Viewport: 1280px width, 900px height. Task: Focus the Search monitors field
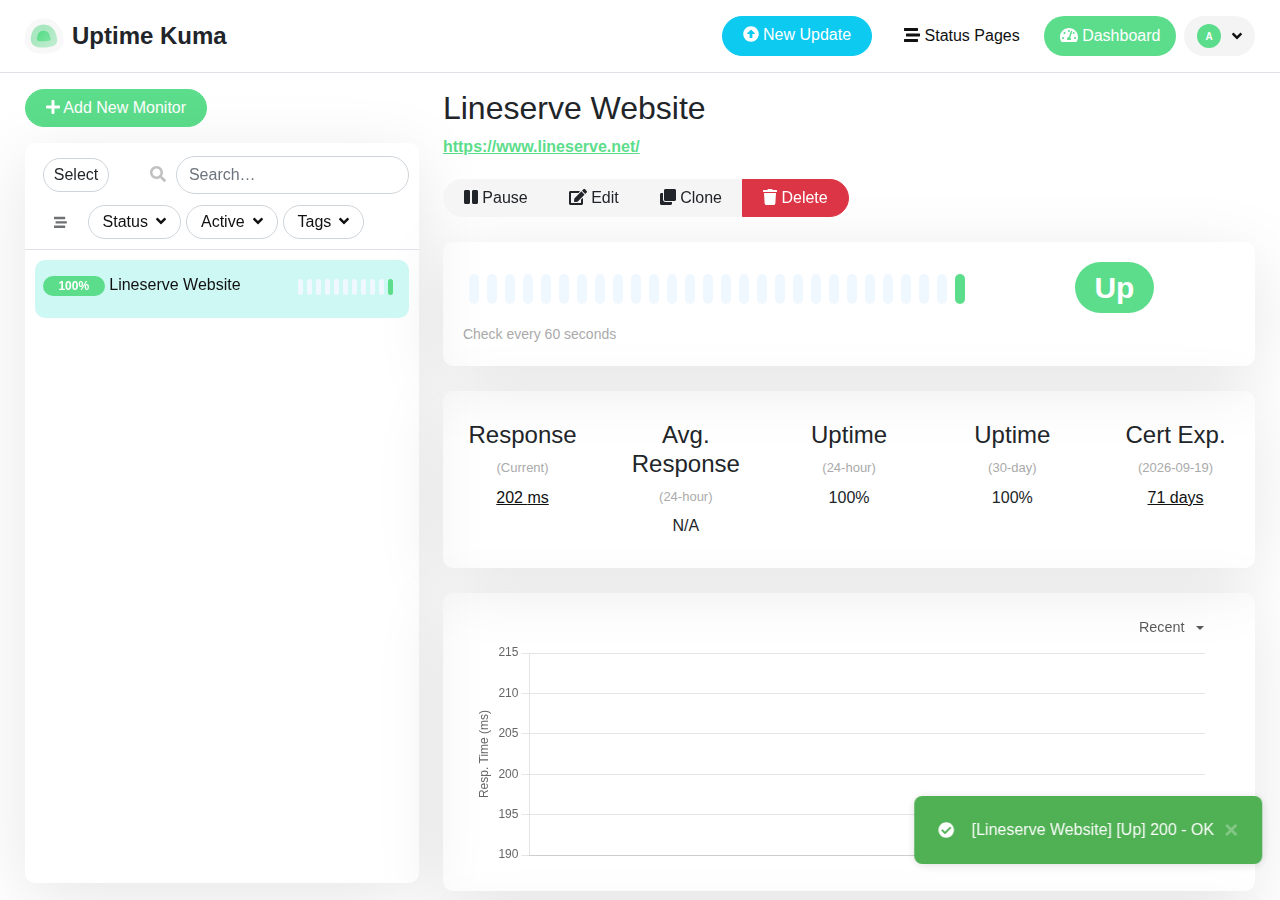click(x=292, y=175)
